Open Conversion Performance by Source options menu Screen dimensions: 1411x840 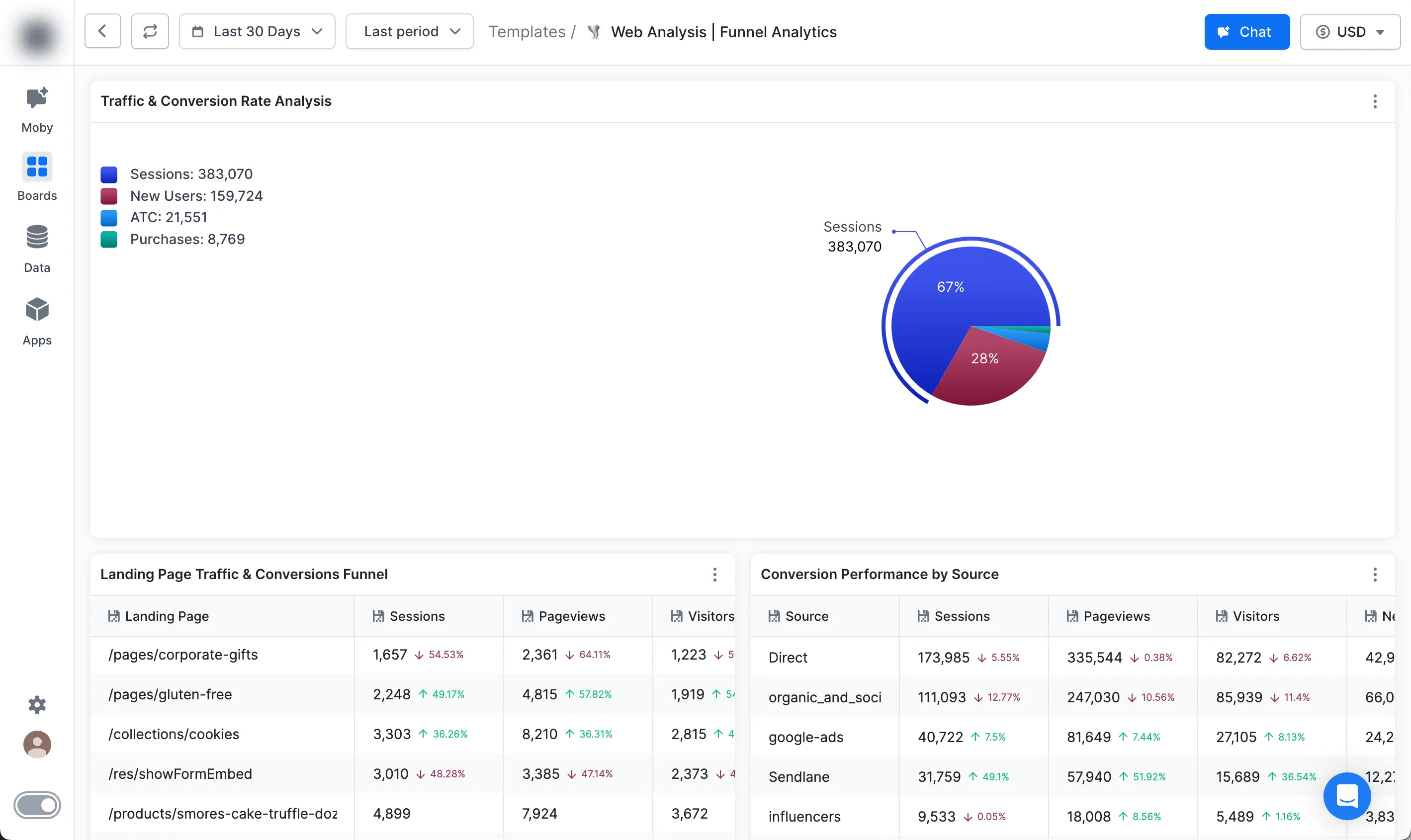pos(1375,575)
